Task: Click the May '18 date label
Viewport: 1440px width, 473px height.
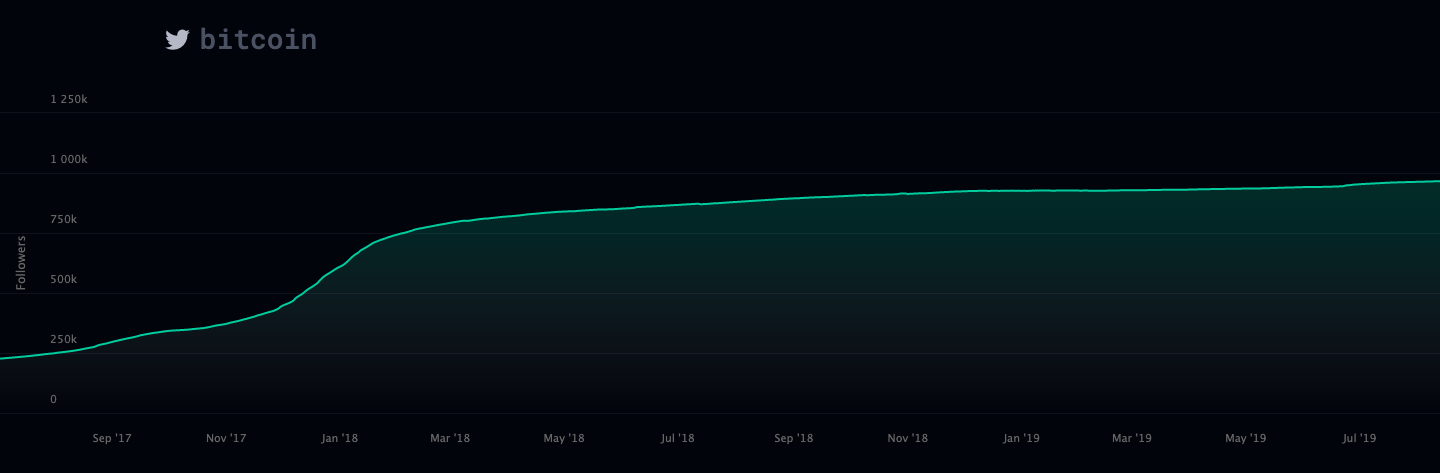Action: (x=563, y=438)
